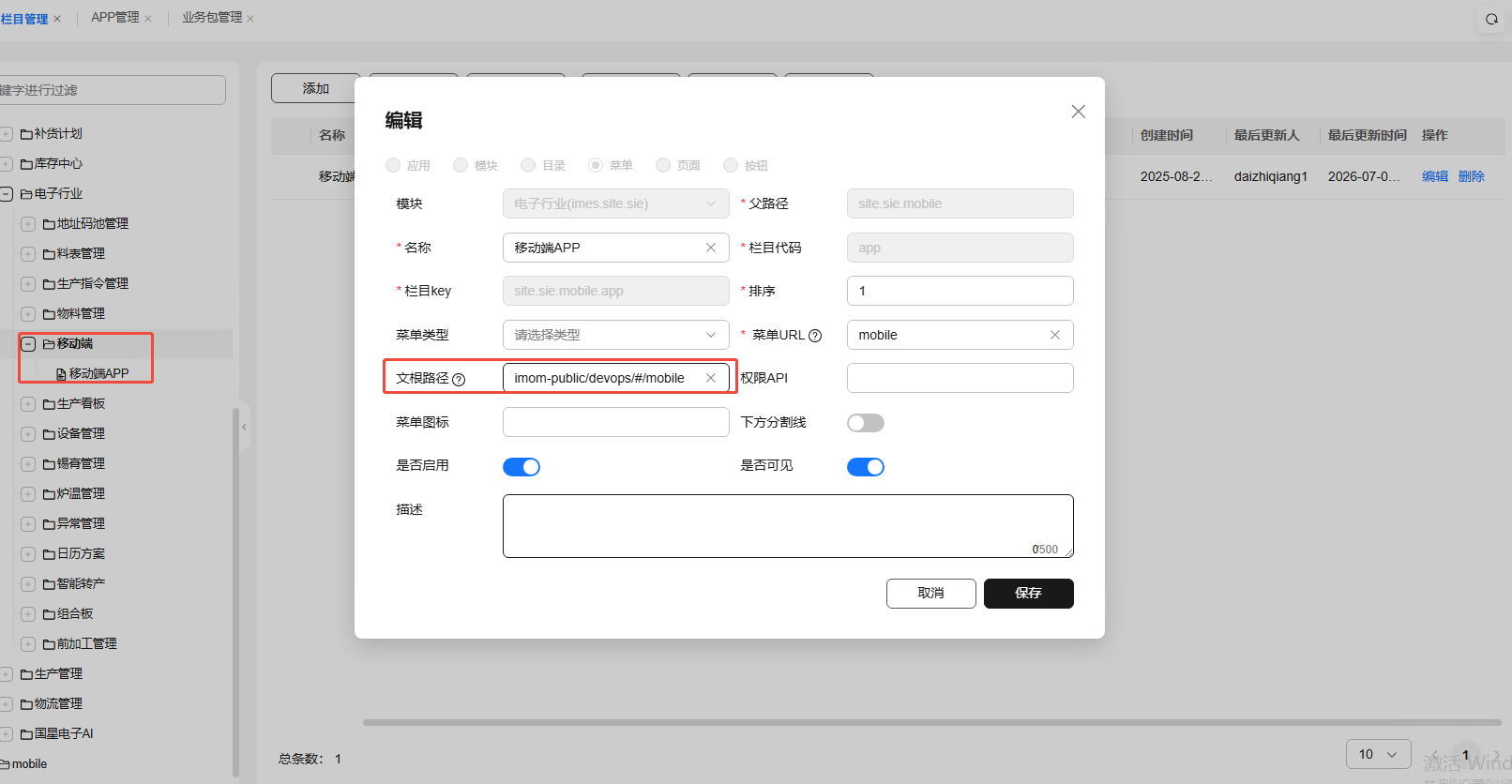This screenshot has height=784, width=1512.
Task: Expand the 地址码池管理 tree node
Action: point(28,224)
